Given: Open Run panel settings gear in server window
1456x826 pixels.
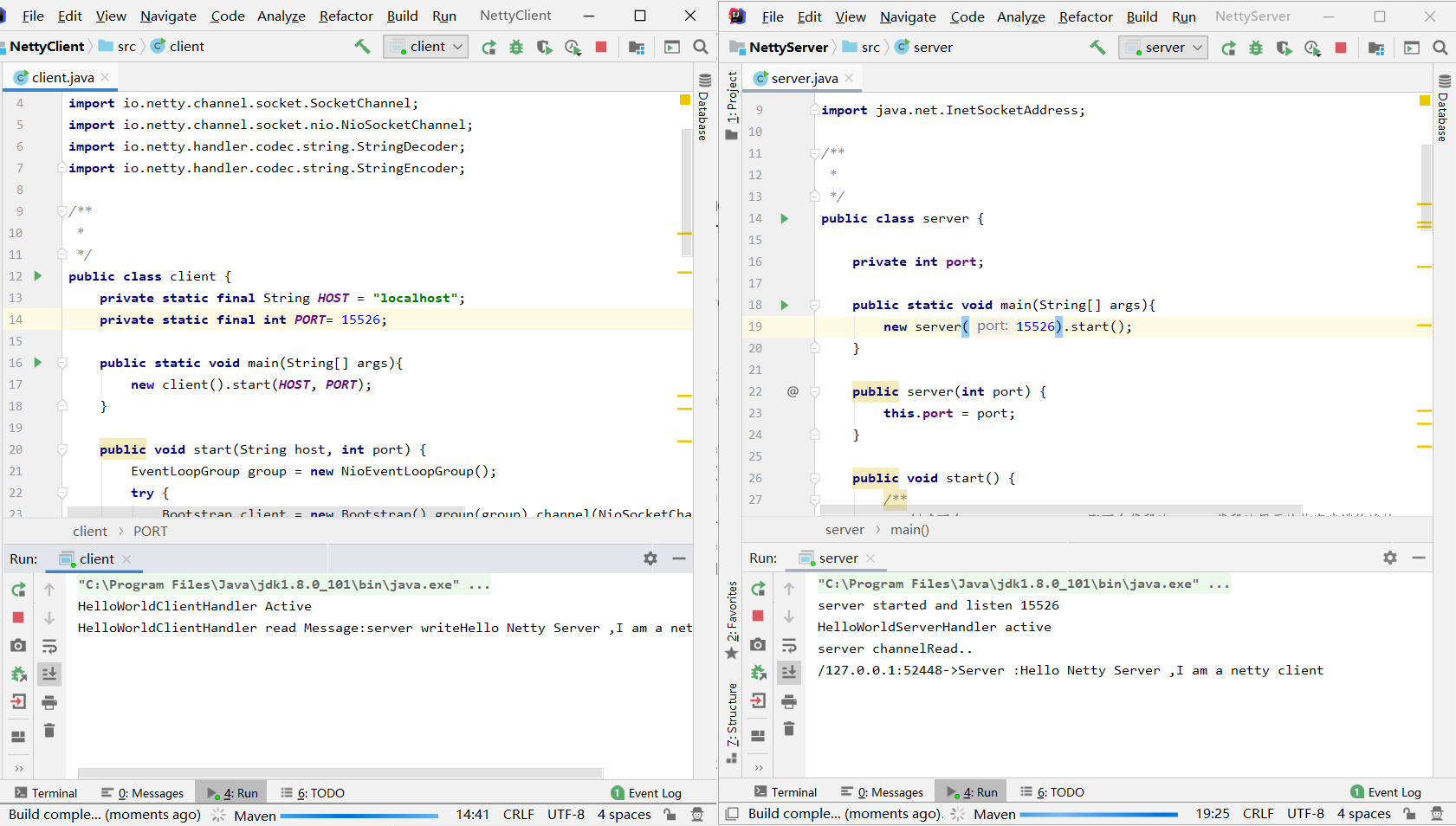Looking at the screenshot, I should 1390,558.
